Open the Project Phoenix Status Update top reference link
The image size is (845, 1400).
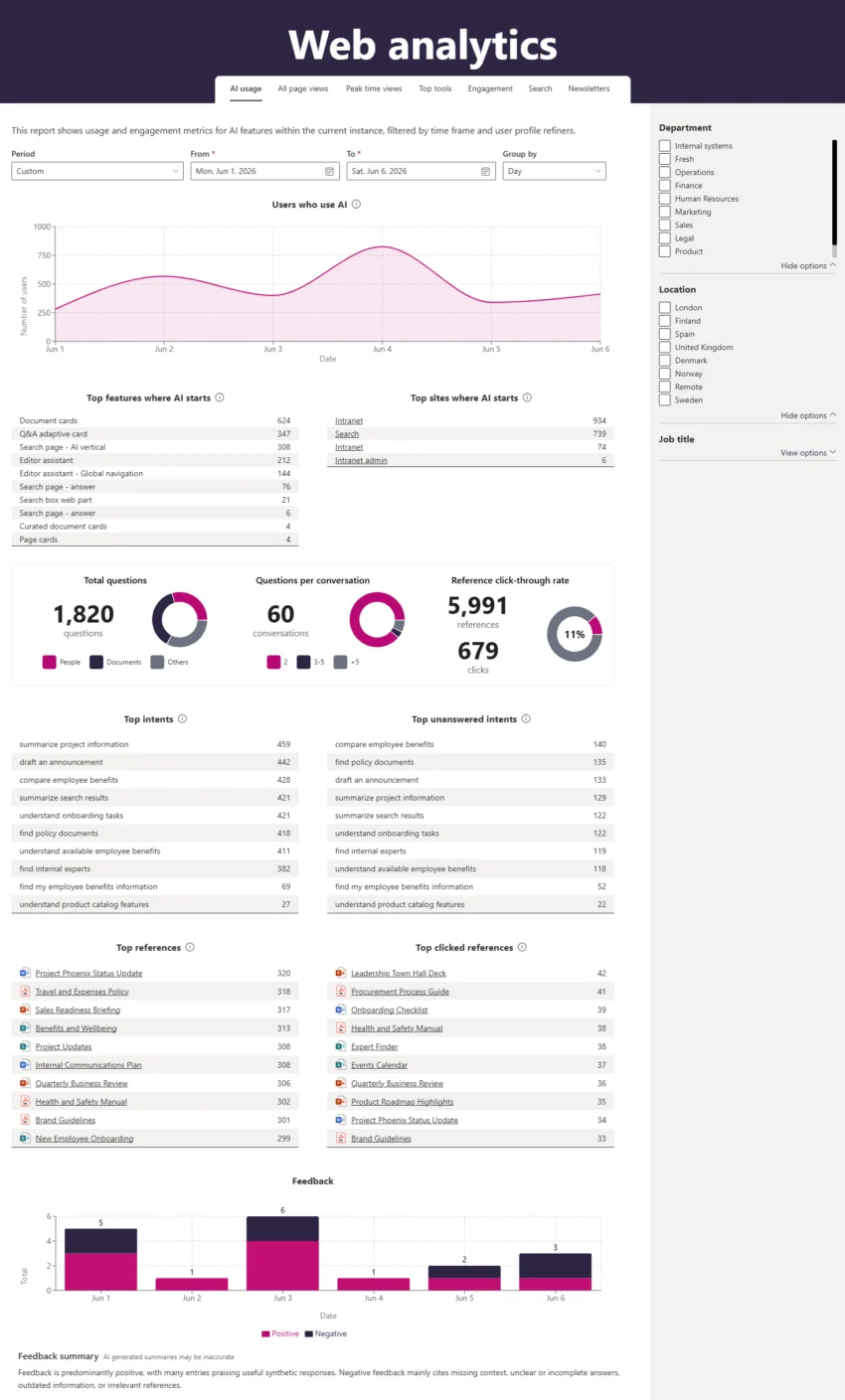point(88,974)
